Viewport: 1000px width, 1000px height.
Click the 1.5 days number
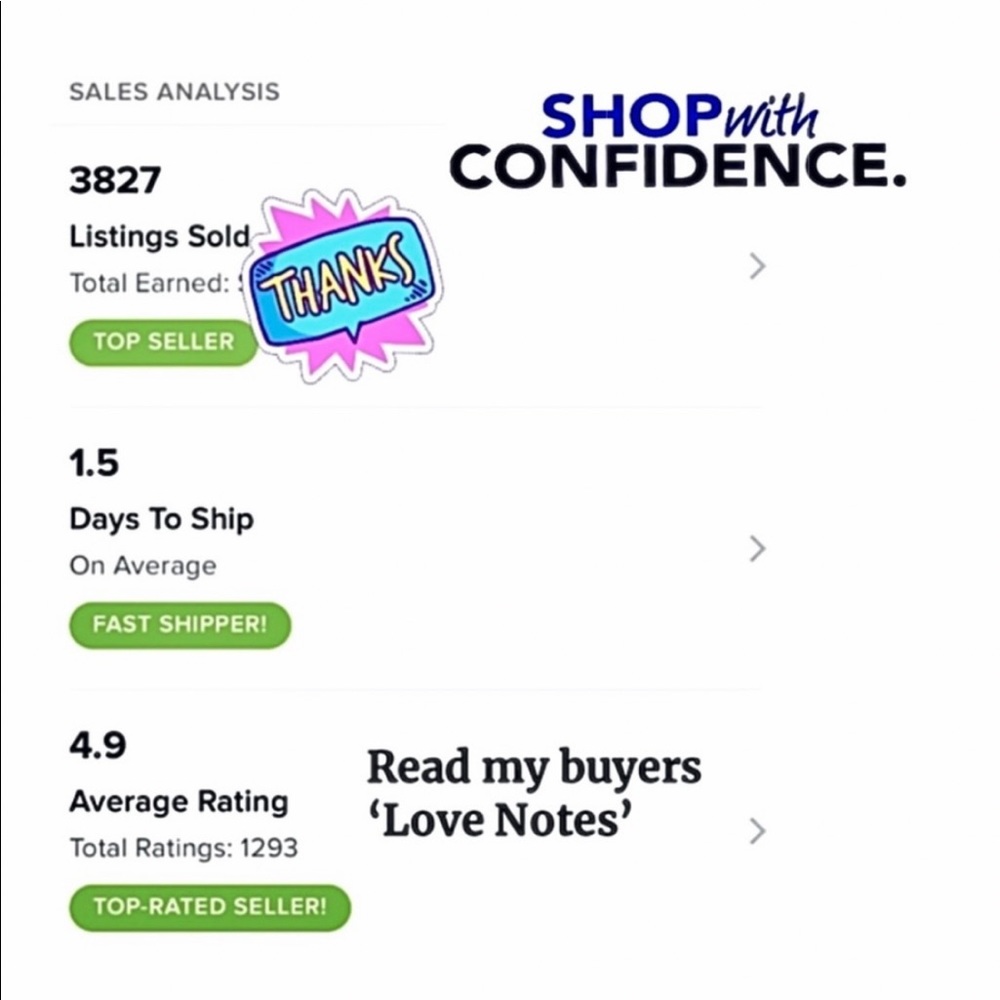(94, 462)
